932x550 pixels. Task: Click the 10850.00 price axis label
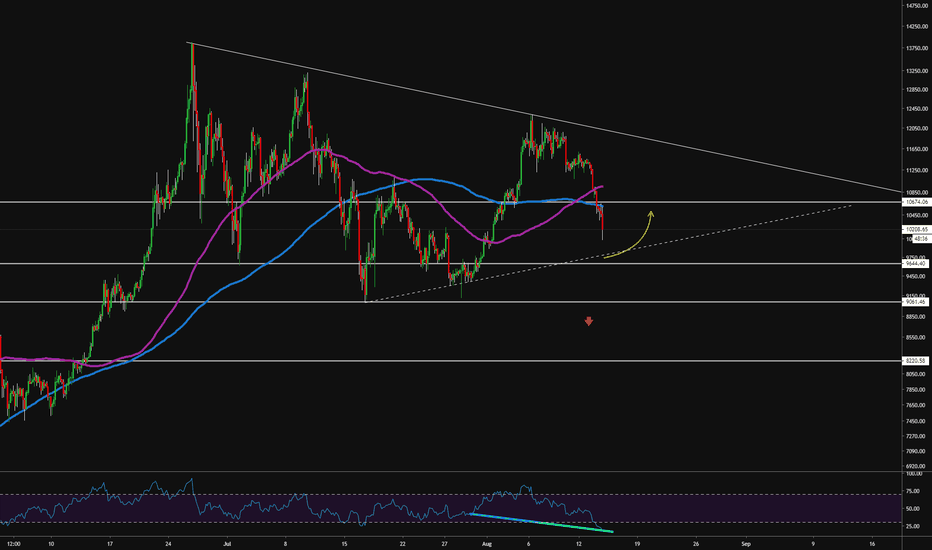pos(918,193)
